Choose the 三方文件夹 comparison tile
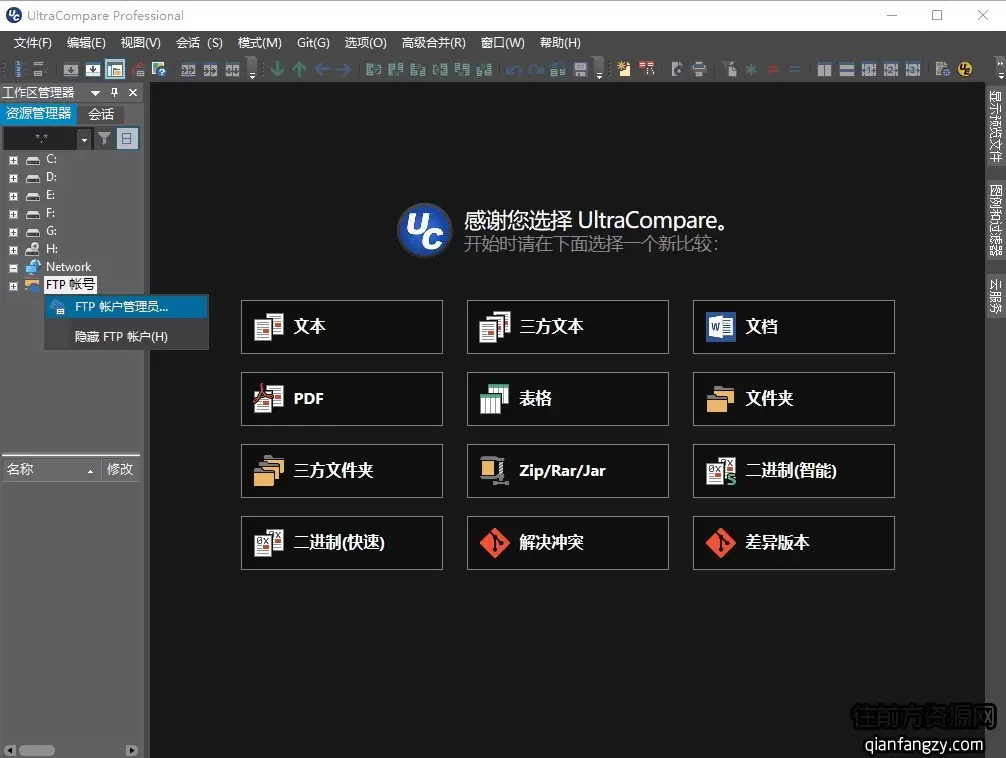1006x758 pixels. click(341, 470)
